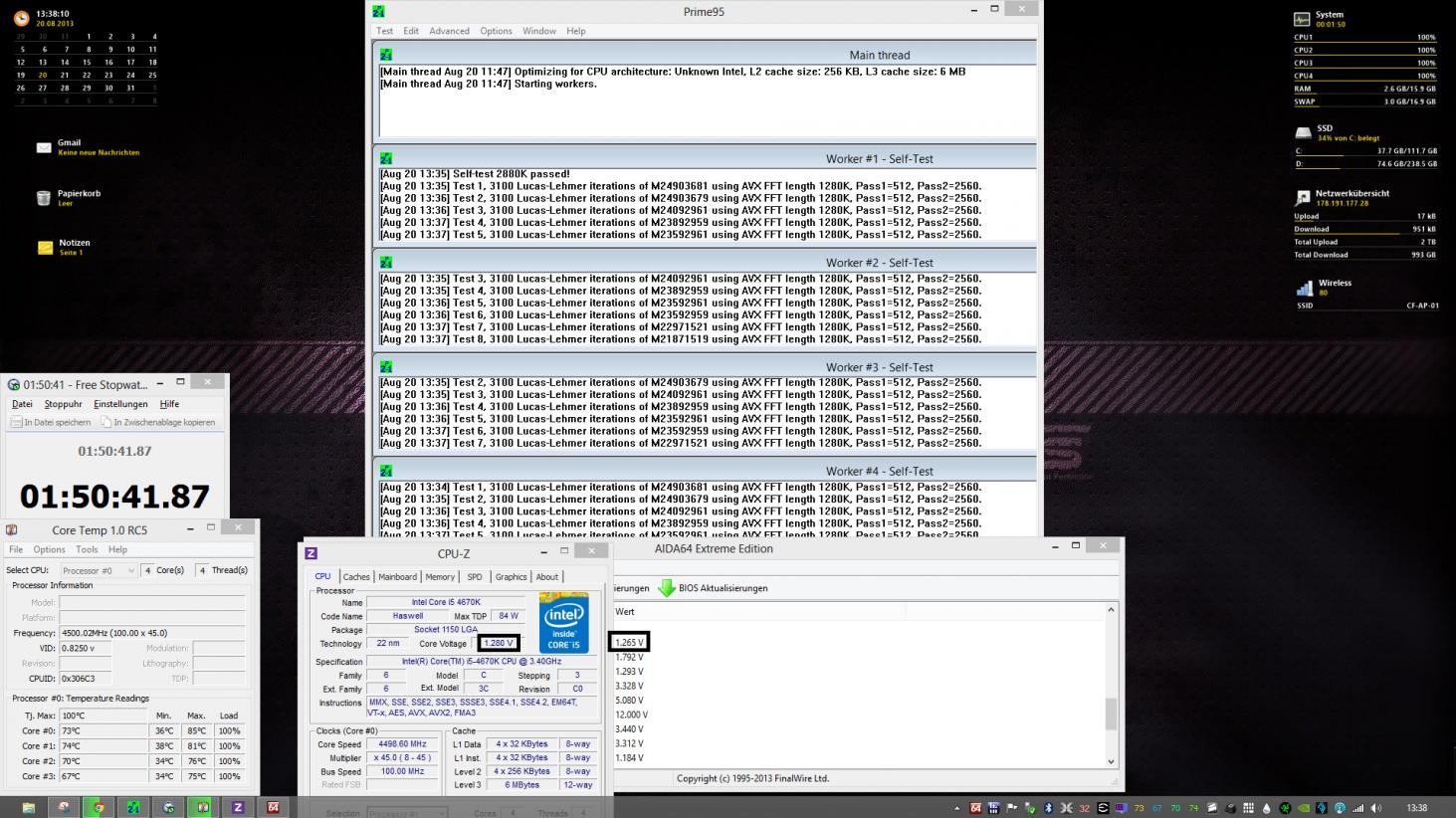Viewport: 1456px width, 818px height.
Task: Click the Wert column header in AIDA64
Action: 625,612
